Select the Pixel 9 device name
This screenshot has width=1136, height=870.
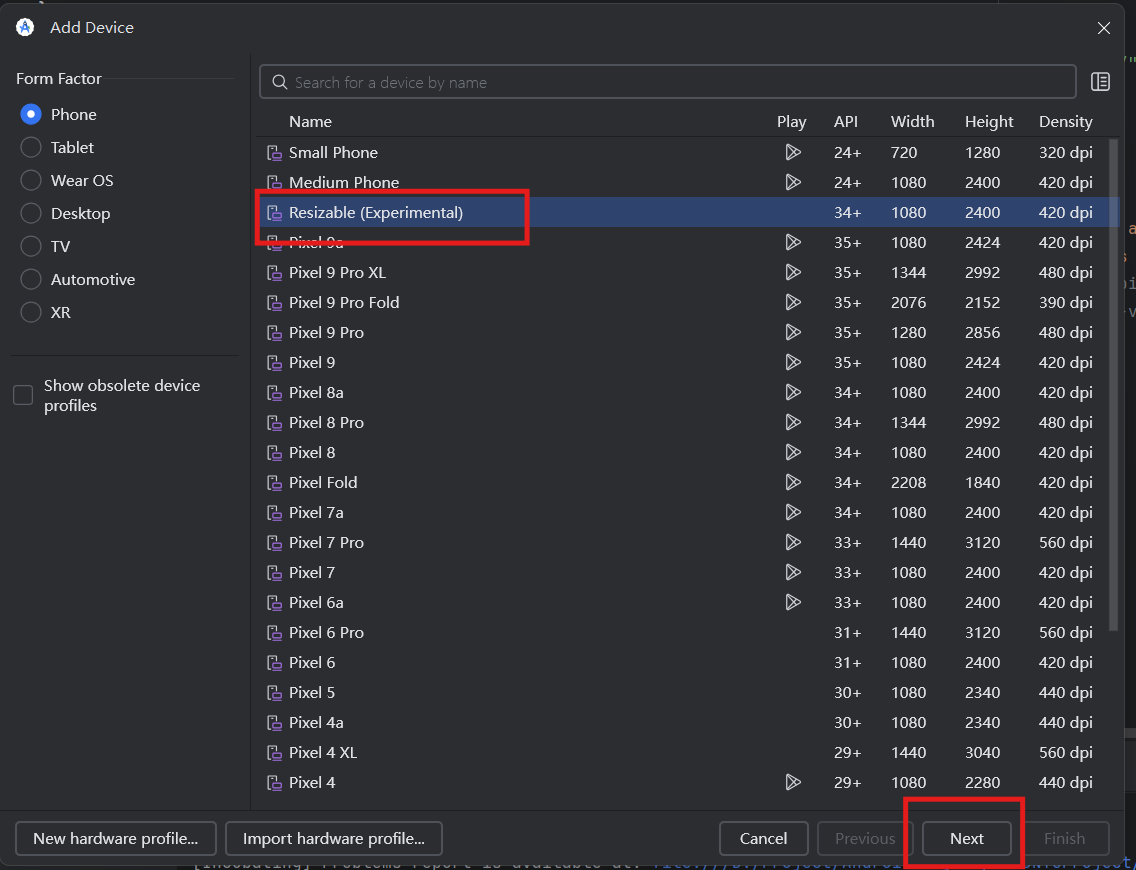click(312, 362)
